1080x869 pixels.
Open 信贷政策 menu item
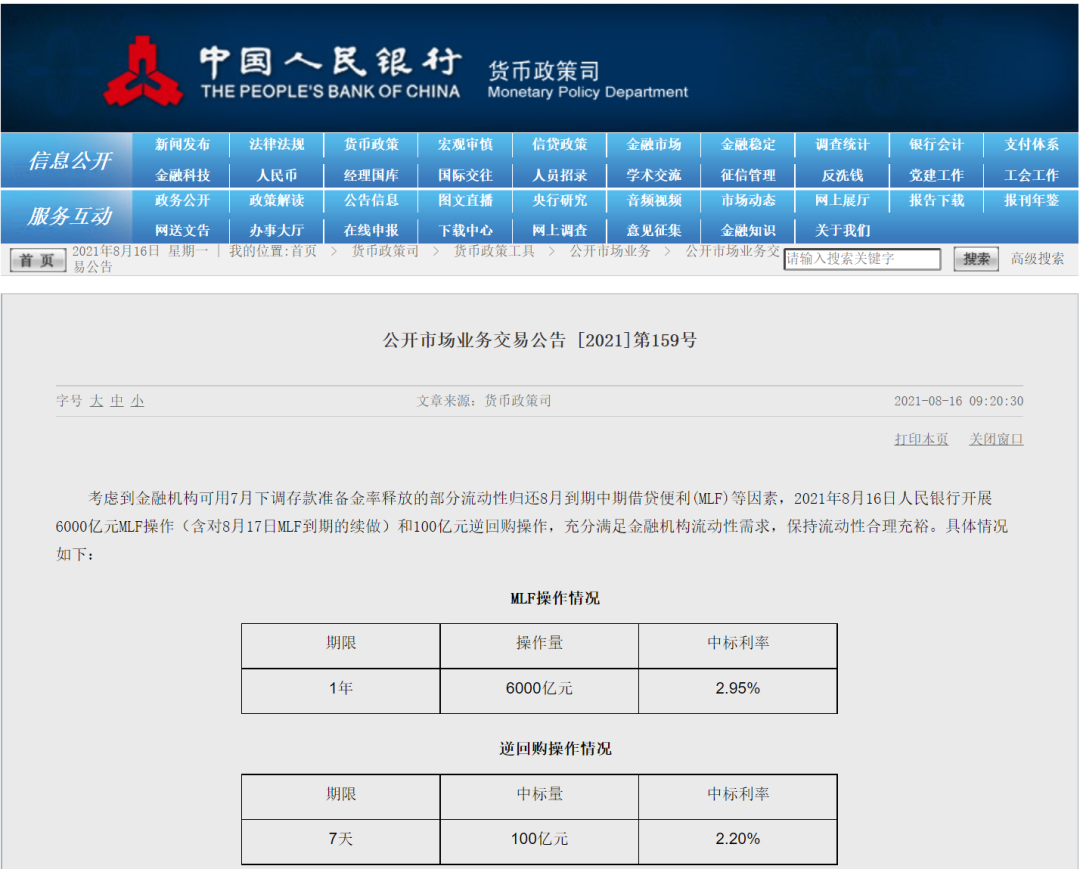(x=560, y=145)
